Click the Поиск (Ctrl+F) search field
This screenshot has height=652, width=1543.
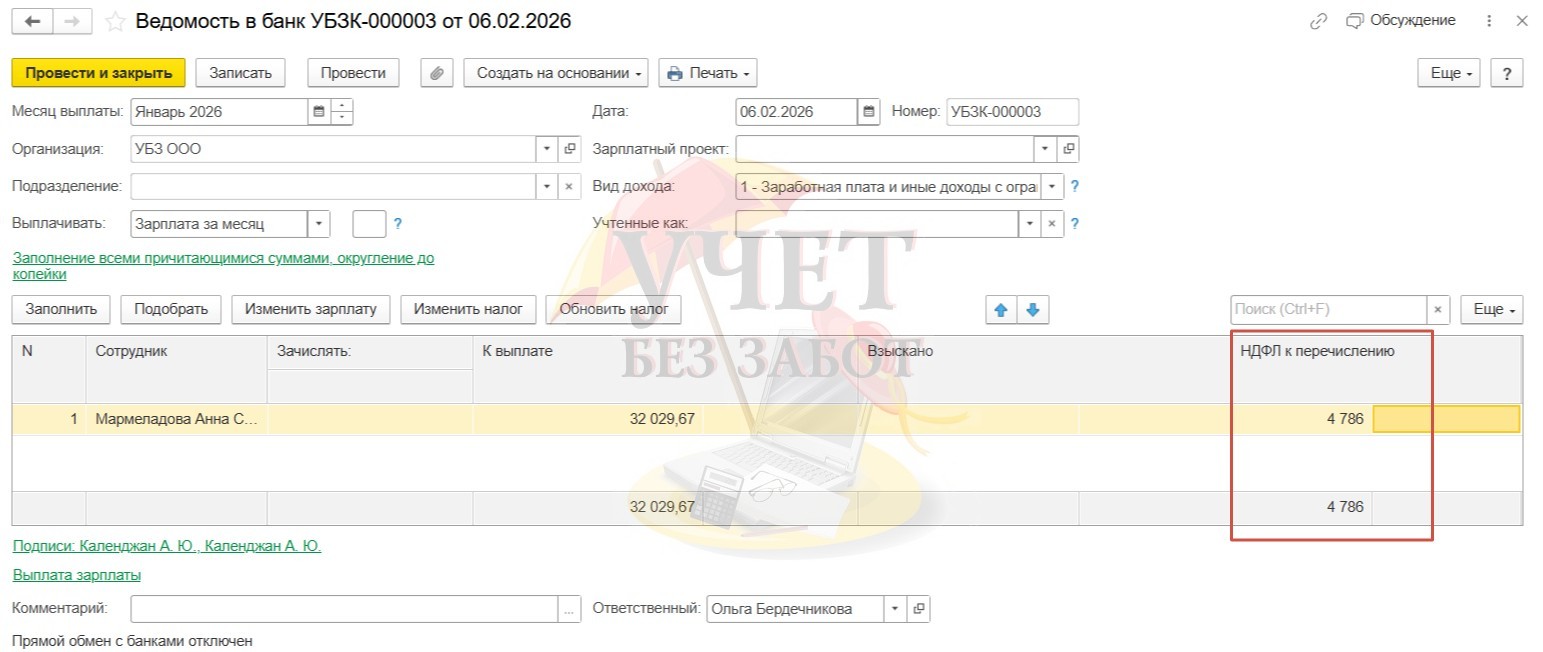[1328, 310]
